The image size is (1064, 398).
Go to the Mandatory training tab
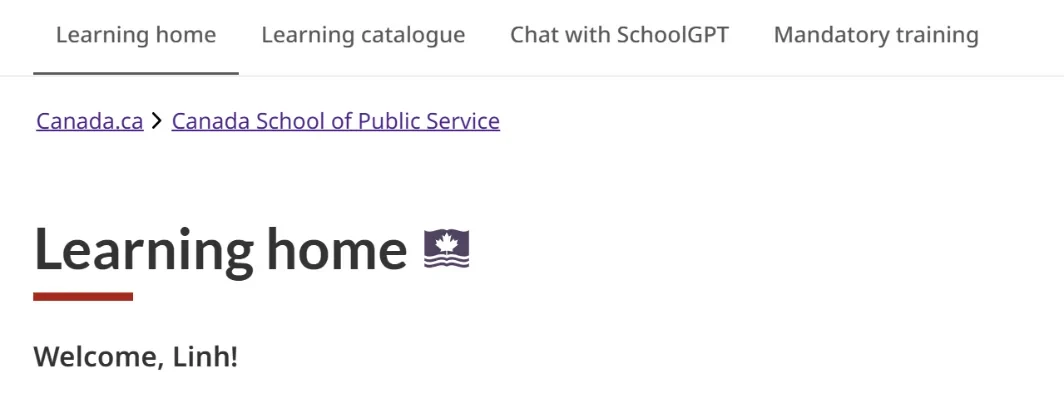coord(876,35)
